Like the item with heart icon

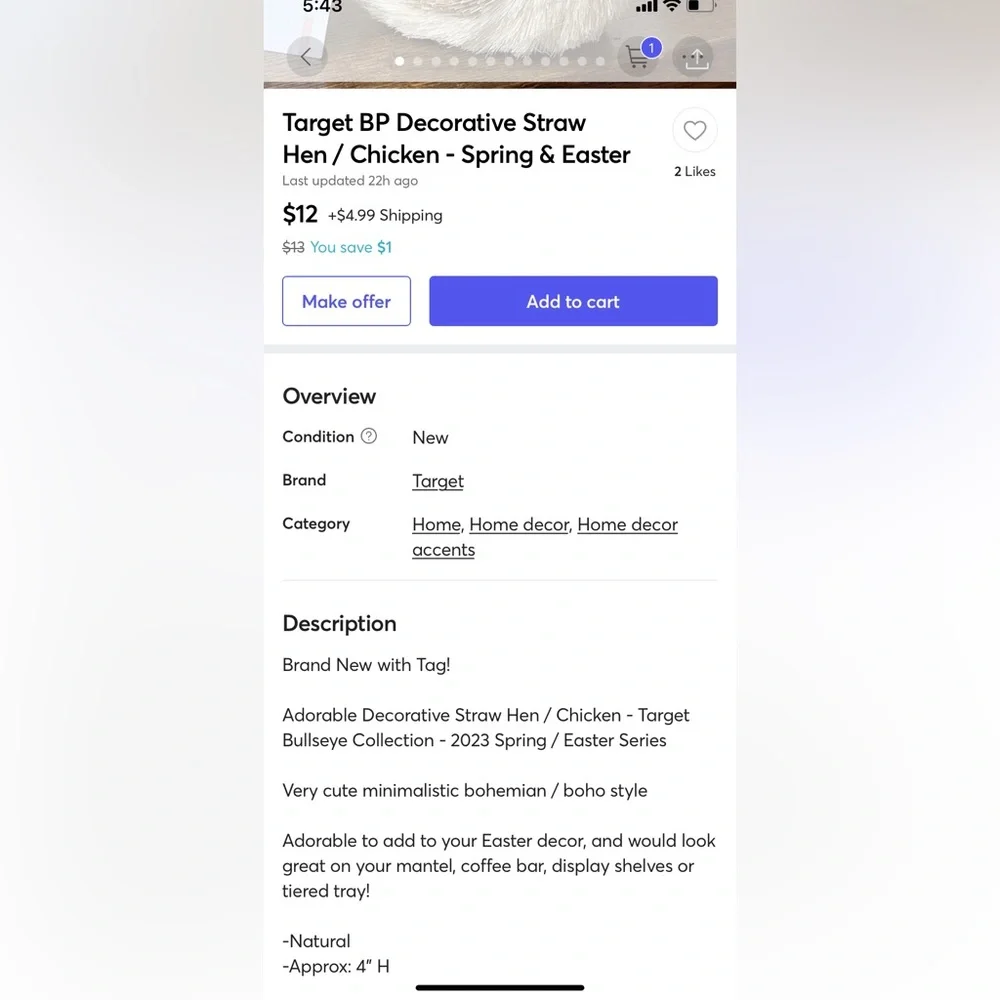pyautogui.click(x=695, y=130)
